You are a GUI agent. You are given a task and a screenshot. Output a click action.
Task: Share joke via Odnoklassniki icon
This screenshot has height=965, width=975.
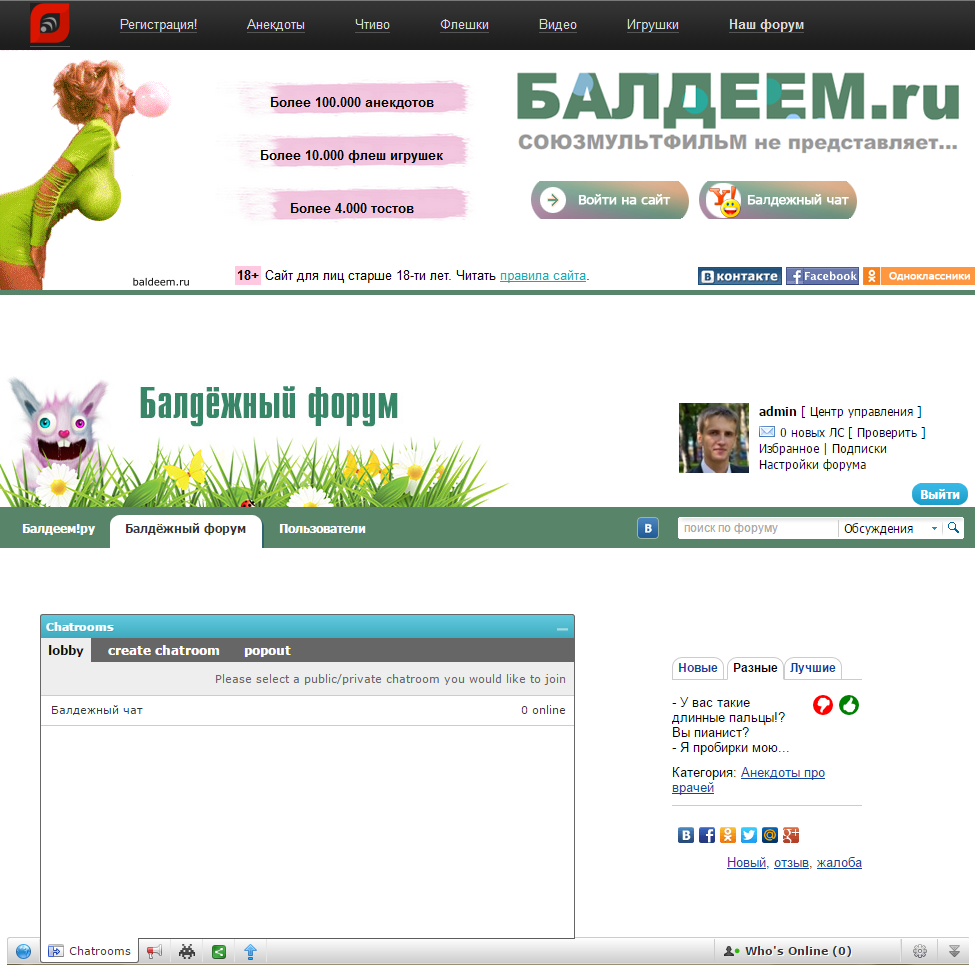pos(728,835)
